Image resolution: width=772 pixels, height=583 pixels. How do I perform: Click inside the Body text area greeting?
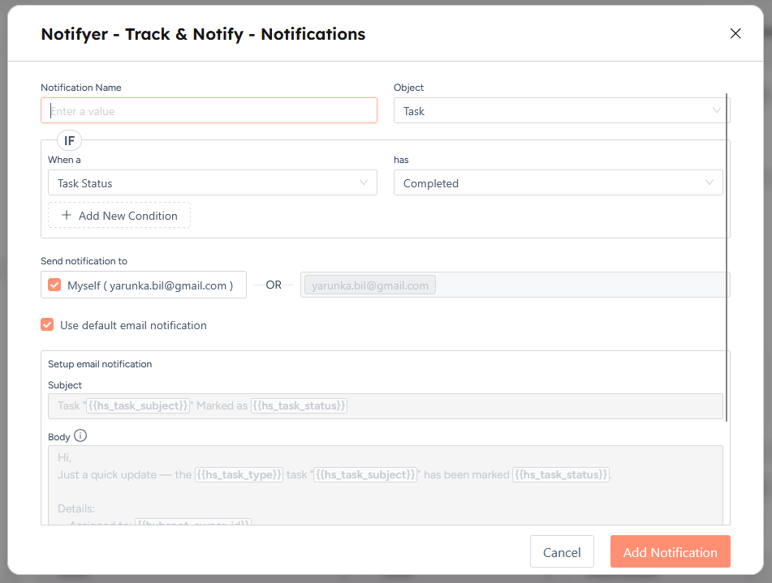pyautogui.click(x=65, y=457)
